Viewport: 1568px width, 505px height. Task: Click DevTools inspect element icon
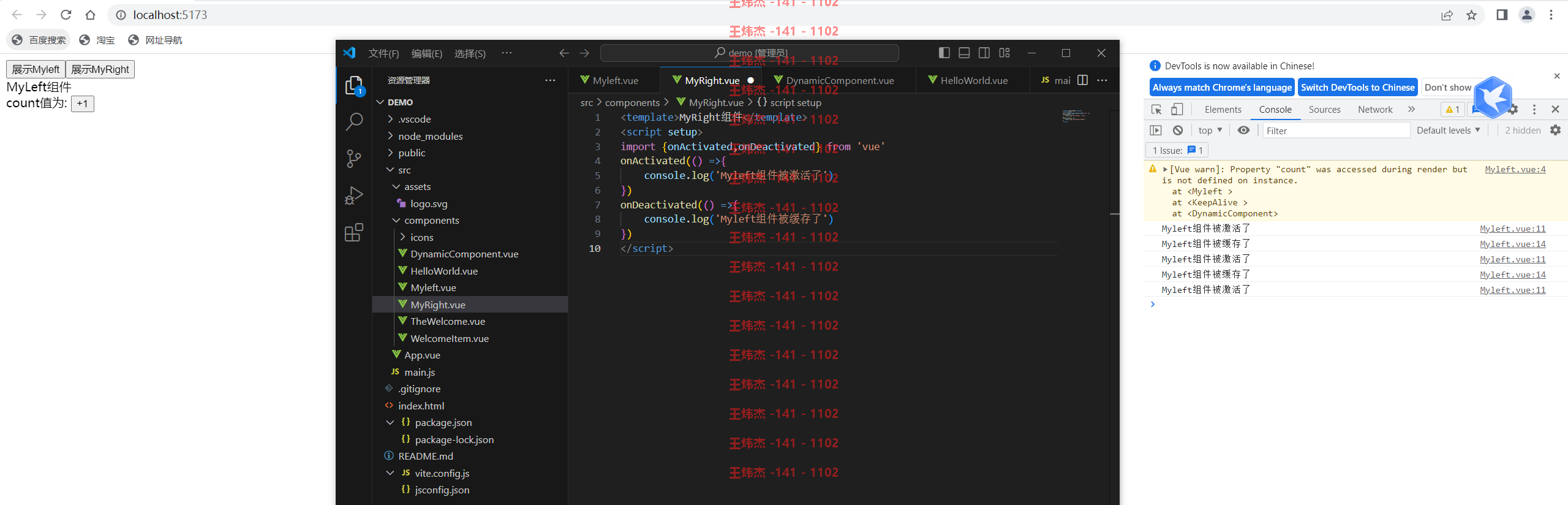point(1156,110)
